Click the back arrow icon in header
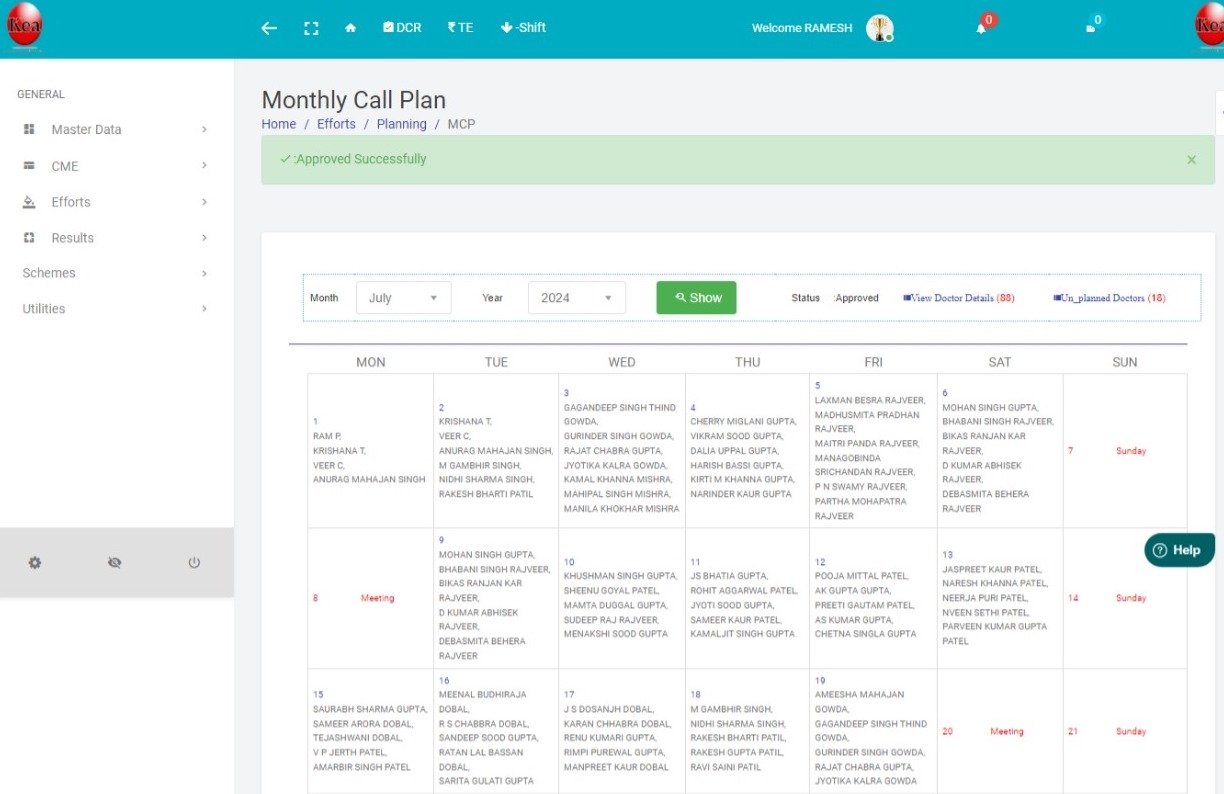 coord(269,28)
